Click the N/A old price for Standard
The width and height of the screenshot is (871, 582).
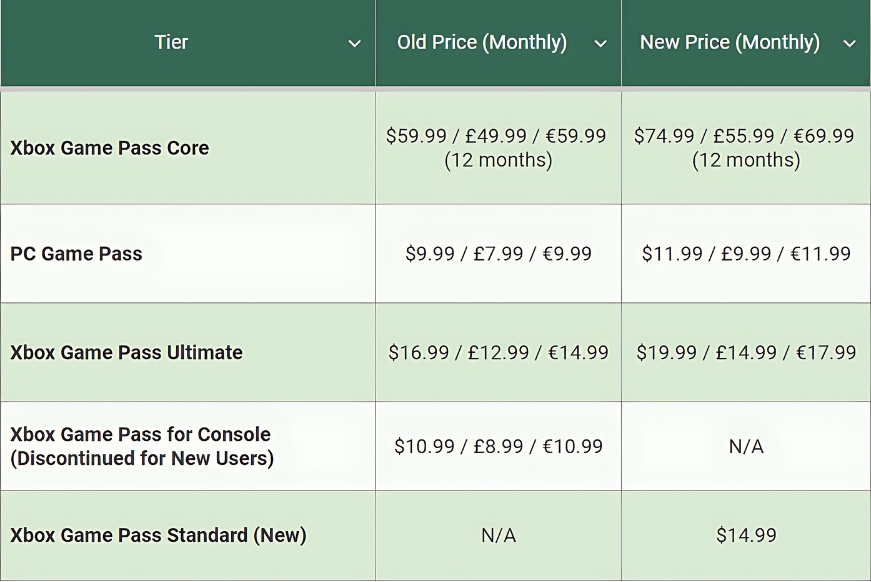coord(498,535)
